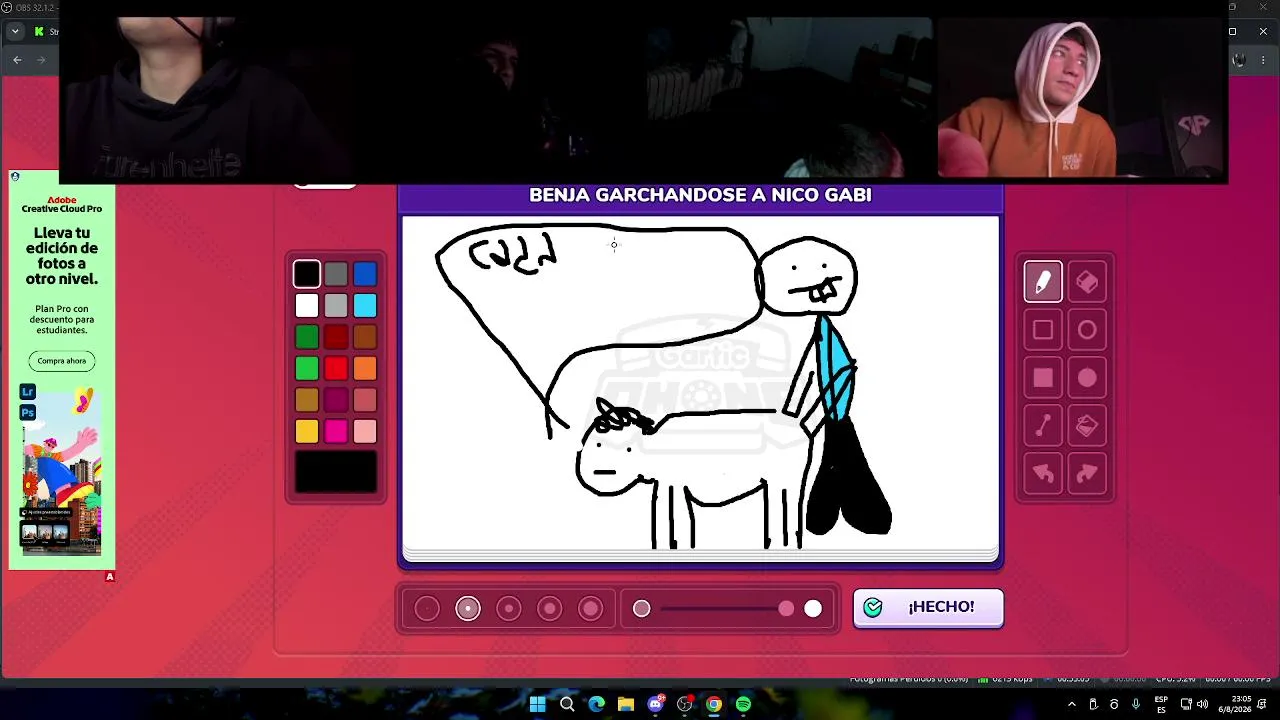This screenshot has width=1280, height=720.
Task: Expand the system tray hidden icons chevron
Action: 1072,704
